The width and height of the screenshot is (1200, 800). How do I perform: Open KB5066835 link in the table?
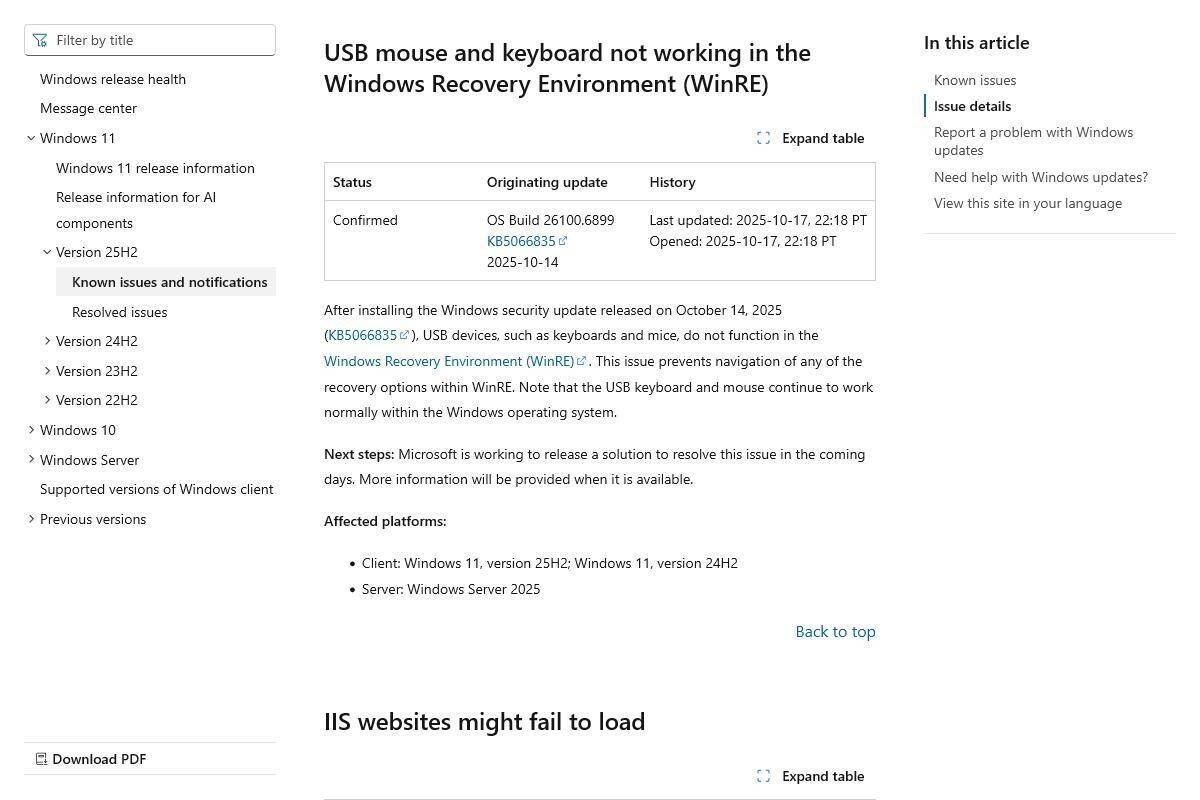click(x=521, y=241)
